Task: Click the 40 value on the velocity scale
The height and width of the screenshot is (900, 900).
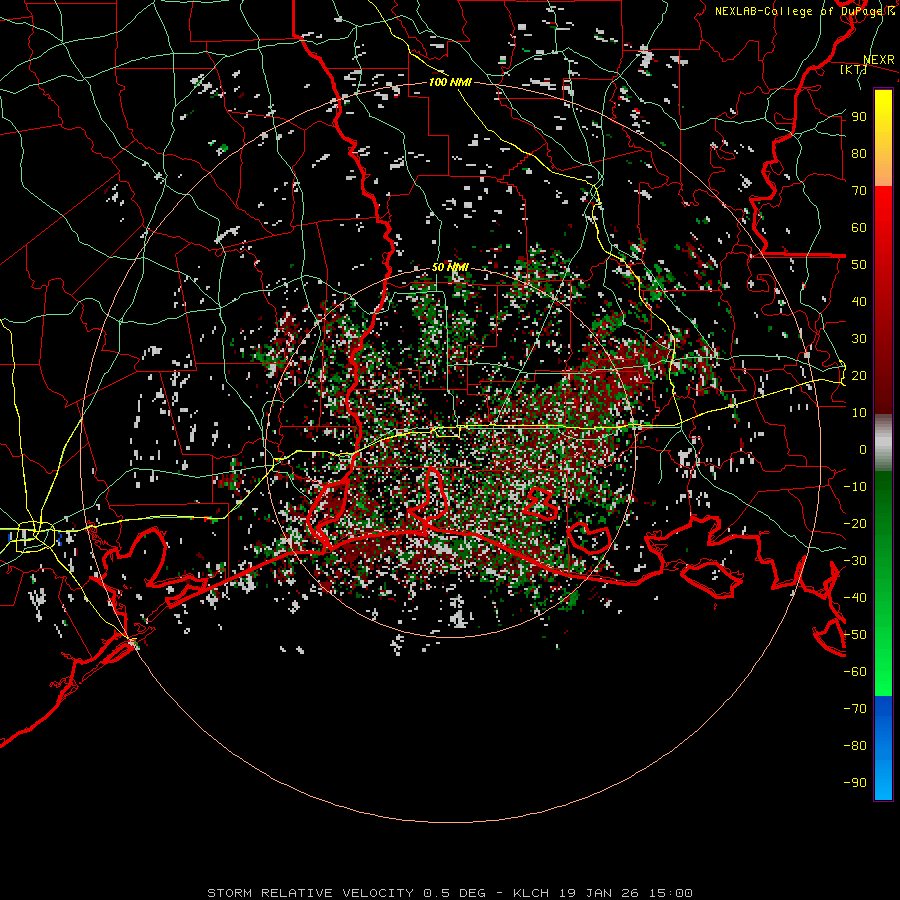Action: (x=859, y=301)
